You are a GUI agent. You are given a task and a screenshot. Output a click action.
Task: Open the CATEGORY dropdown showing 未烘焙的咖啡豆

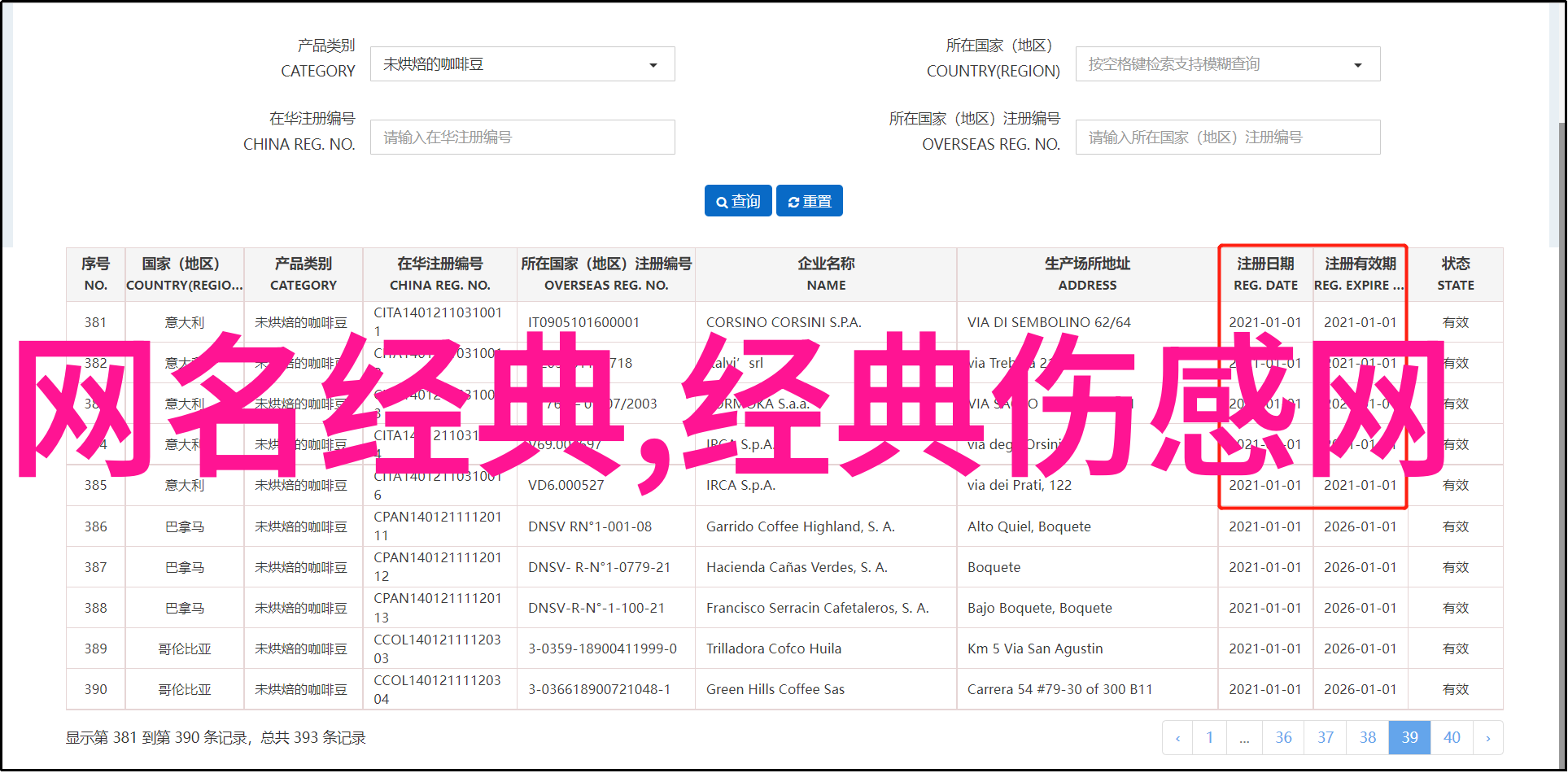coord(522,64)
